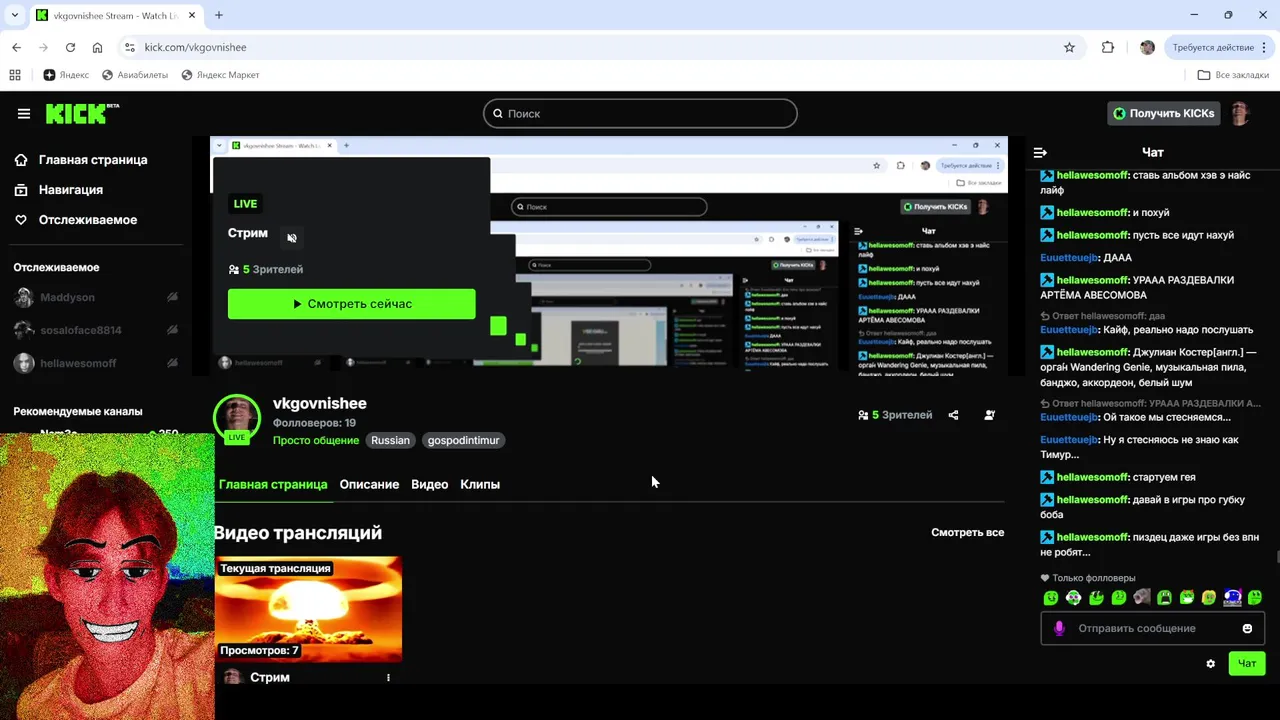
Task: Open Все закладки folder
Action: (x=1234, y=75)
